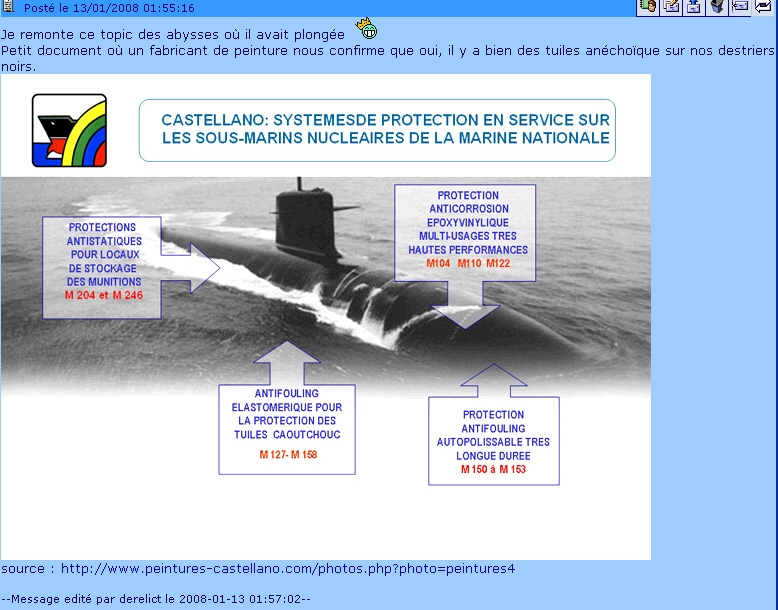Click the edit message icon
The image size is (778, 610).
[x=671, y=7]
